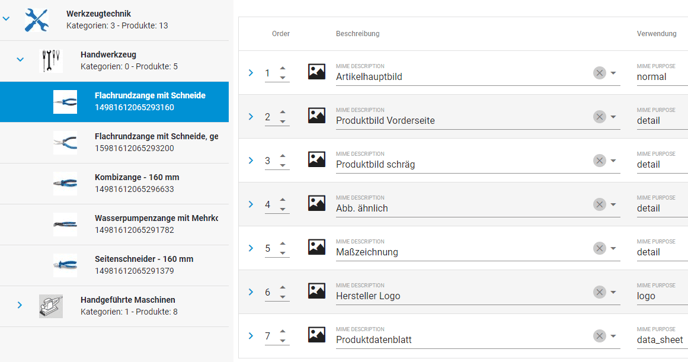Increase order value of Maßzeichnung row

283,244
